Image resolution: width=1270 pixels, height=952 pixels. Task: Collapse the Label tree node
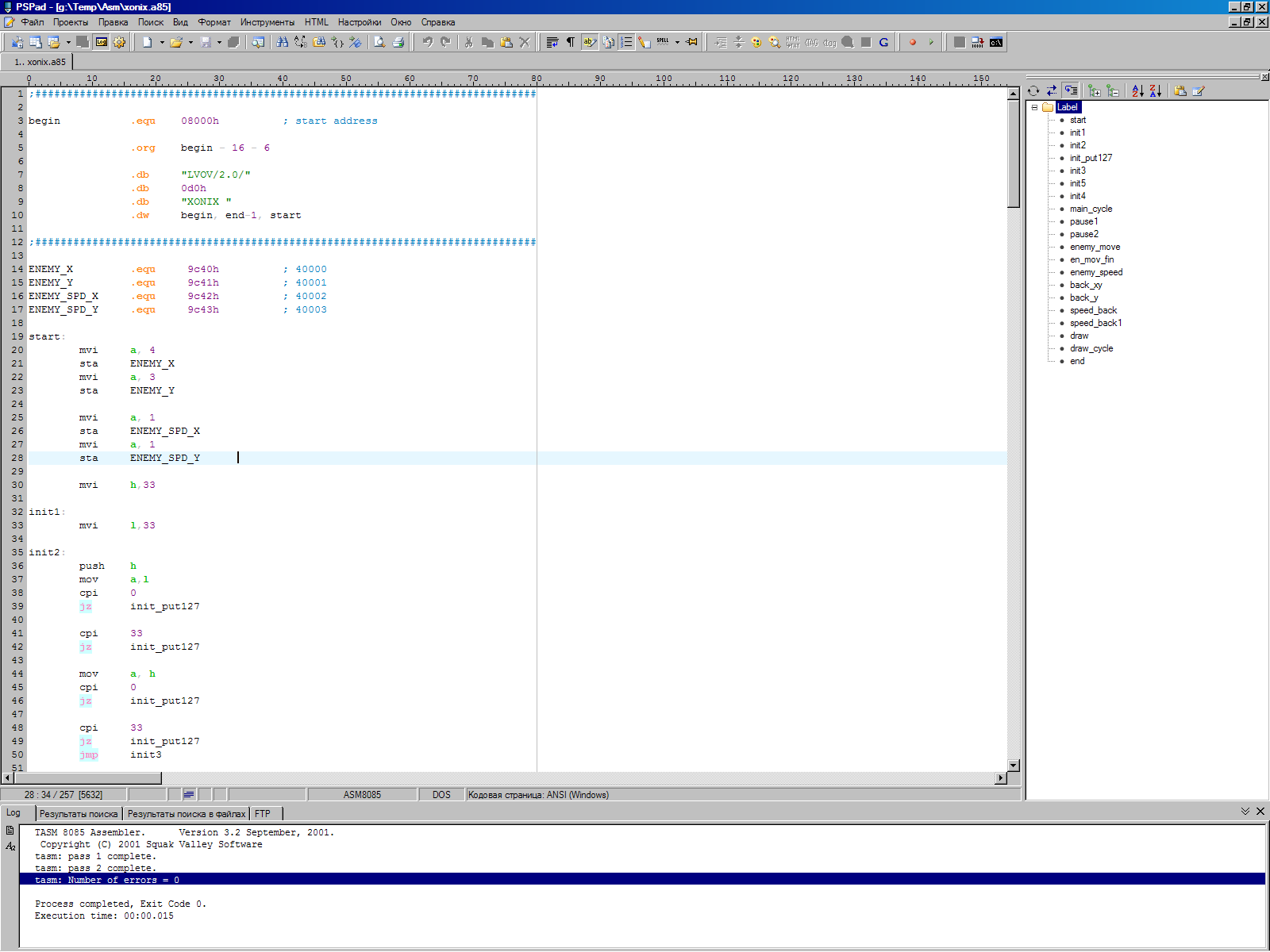pyautogui.click(x=1034, y=107)
